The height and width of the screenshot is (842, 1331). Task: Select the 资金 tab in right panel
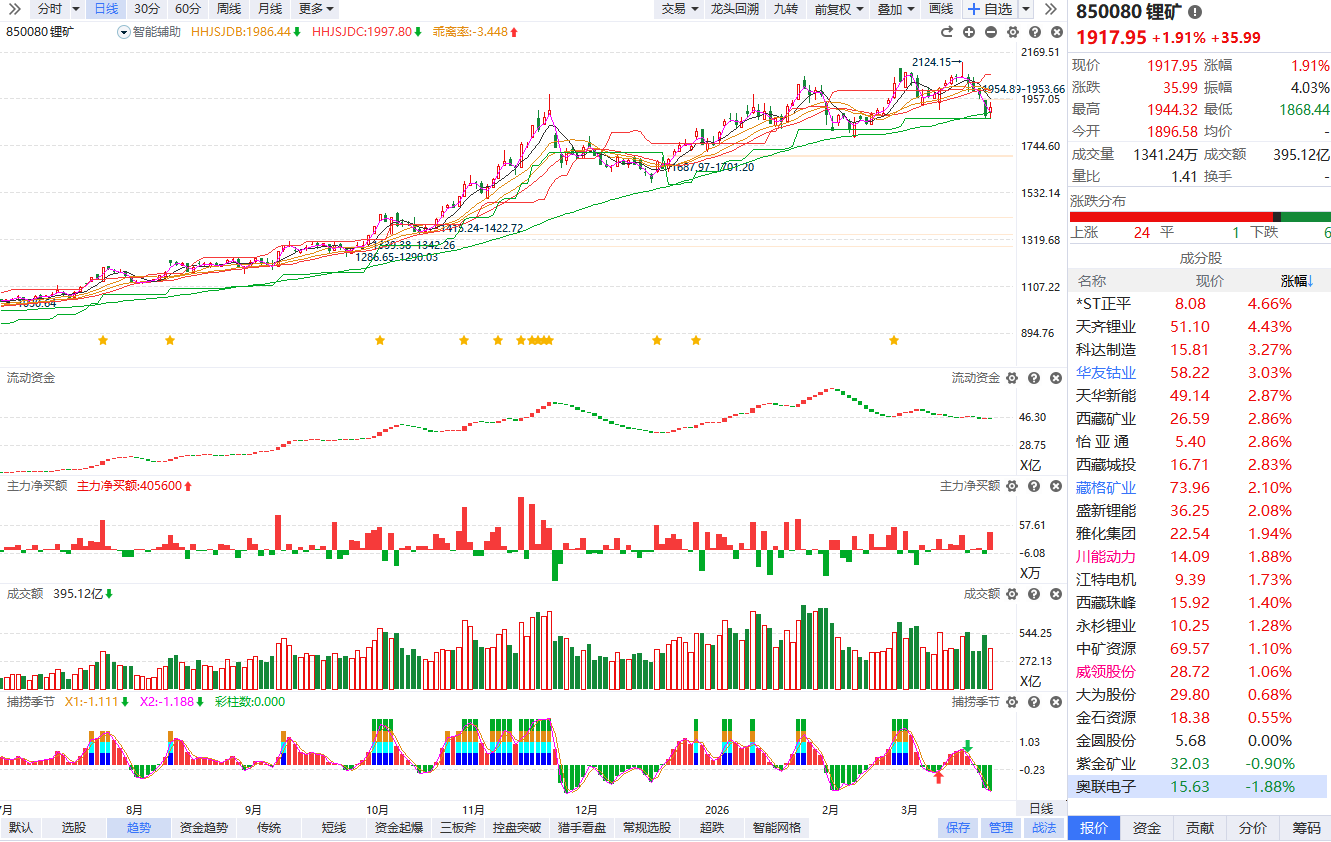(x=1147, y=828)
